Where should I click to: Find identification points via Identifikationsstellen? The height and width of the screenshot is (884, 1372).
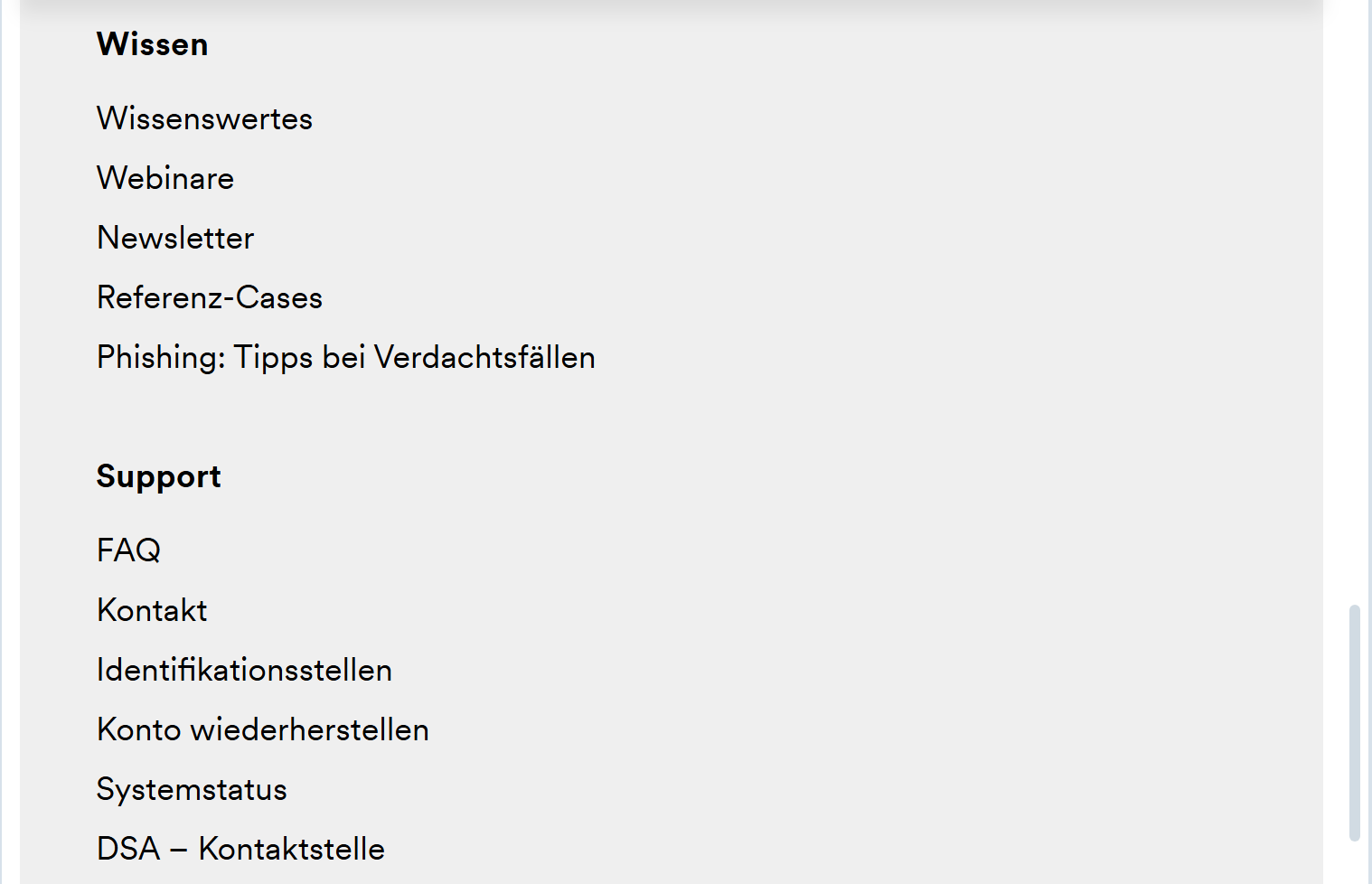click(244, 670)
